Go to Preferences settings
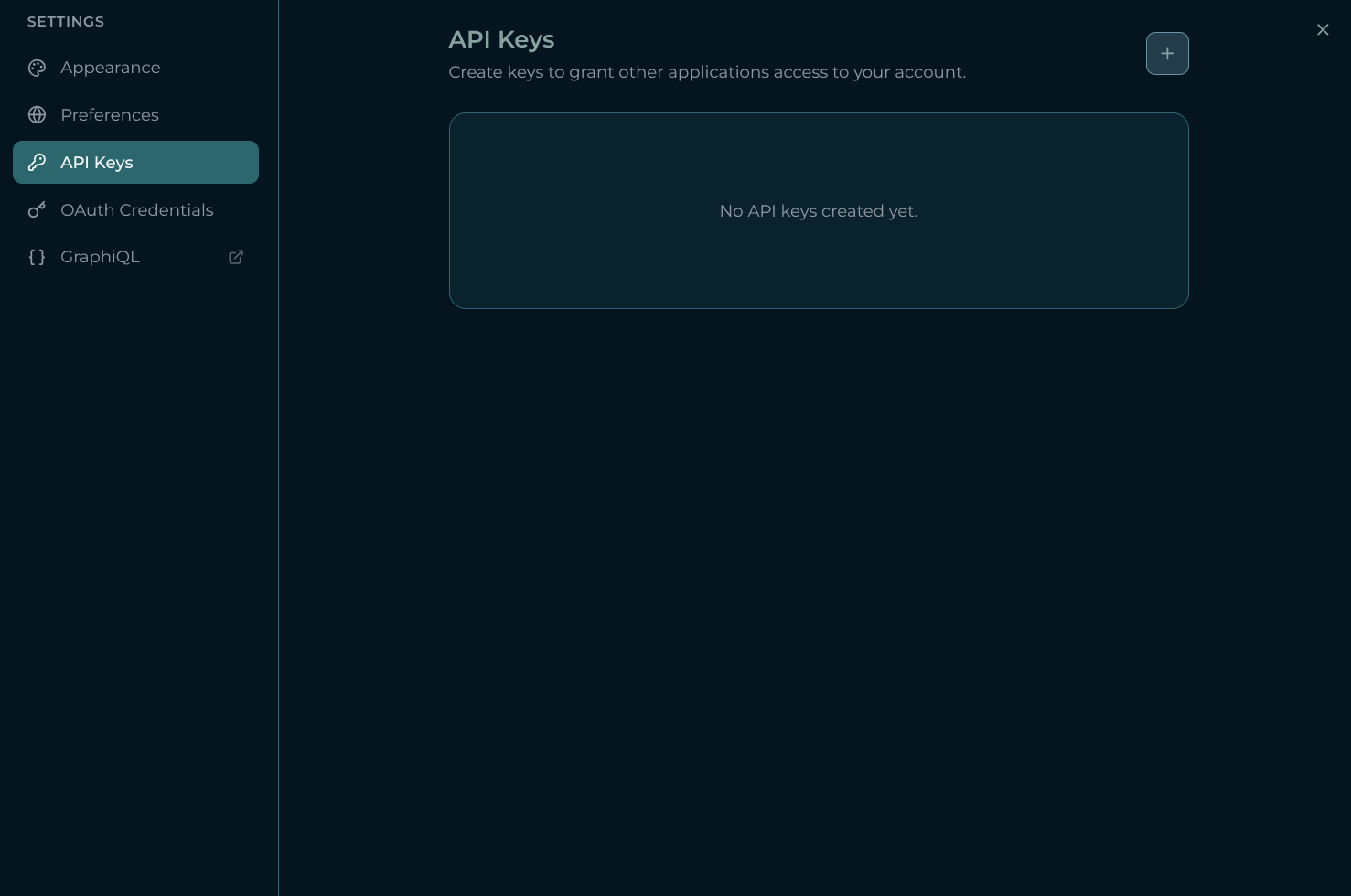Viewport: 1351px width, 896px height. (x=135, y=115)
